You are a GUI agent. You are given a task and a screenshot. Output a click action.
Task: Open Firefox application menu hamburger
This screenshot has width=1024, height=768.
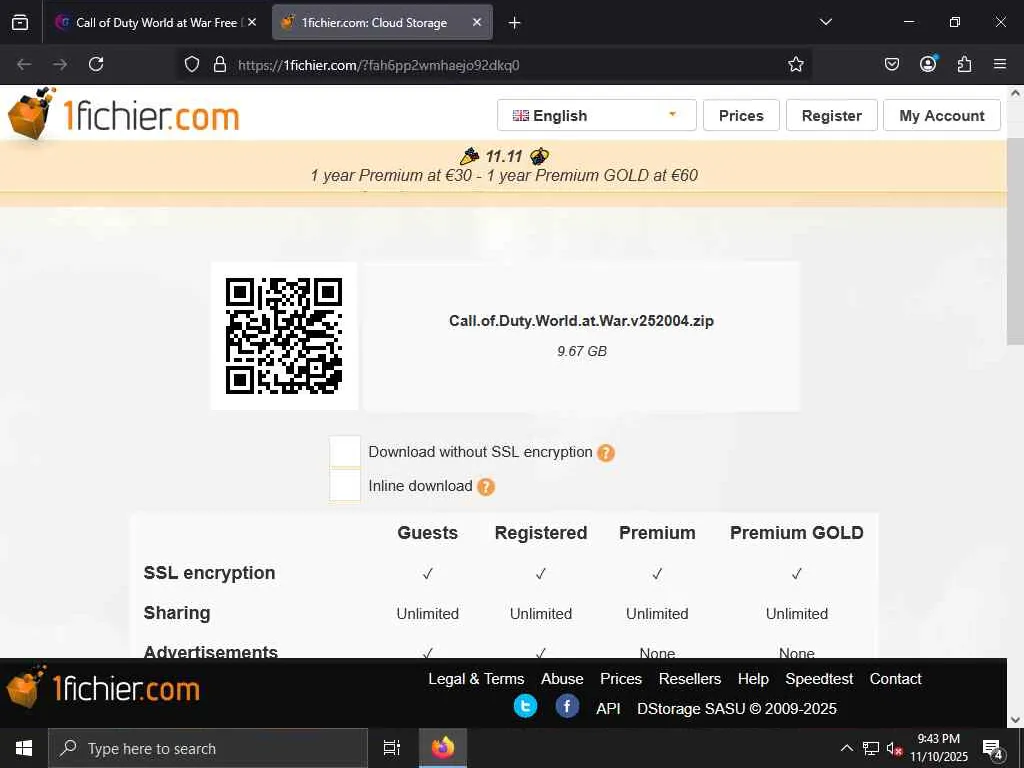(x=1000, y=64)
